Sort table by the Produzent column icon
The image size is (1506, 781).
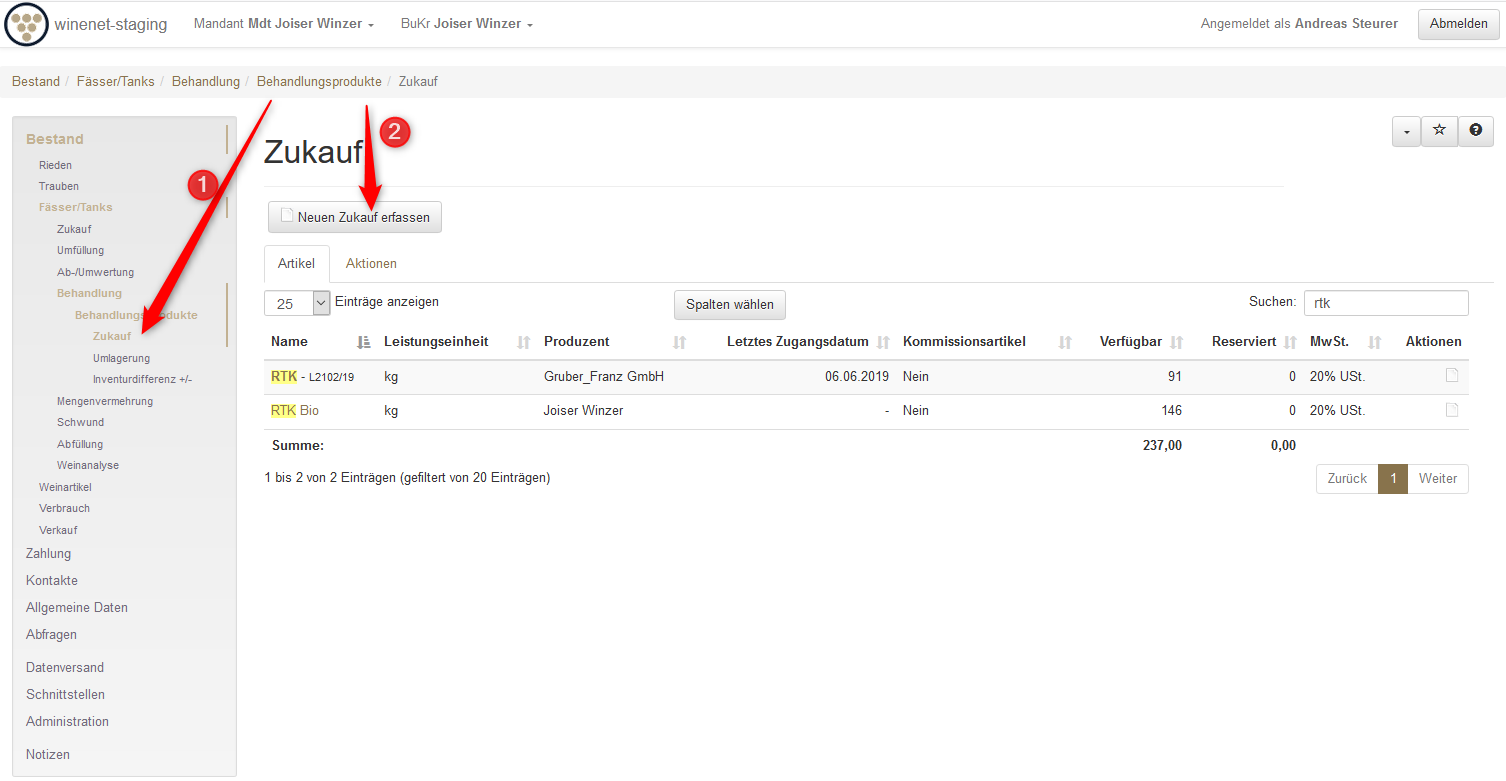680,342
